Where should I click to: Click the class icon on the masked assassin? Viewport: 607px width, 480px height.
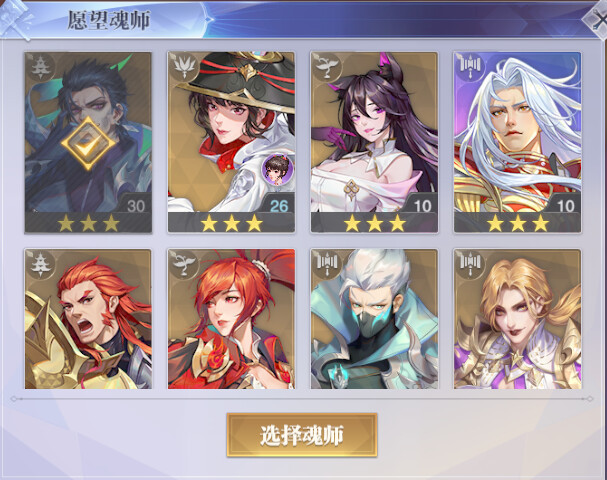327,264
